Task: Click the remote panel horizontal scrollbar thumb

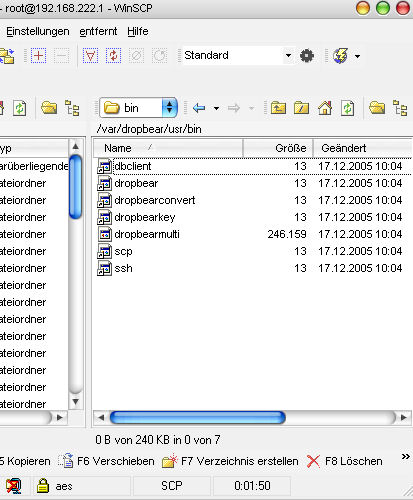Action: coord(197,417)
